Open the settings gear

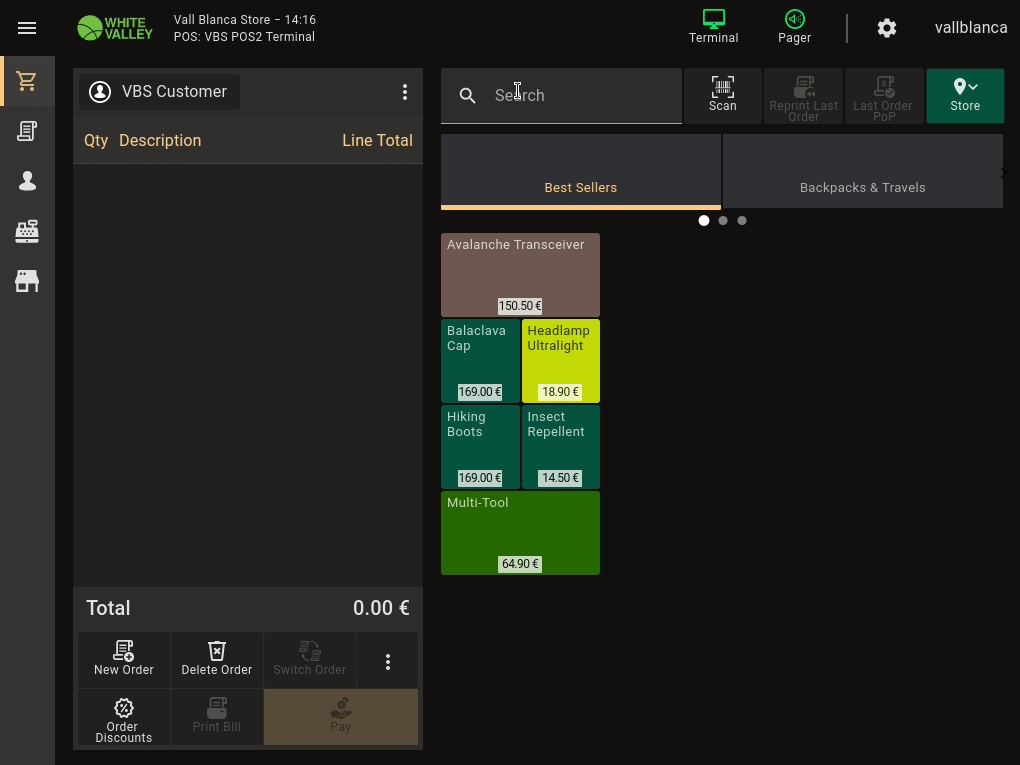(886, 28)
